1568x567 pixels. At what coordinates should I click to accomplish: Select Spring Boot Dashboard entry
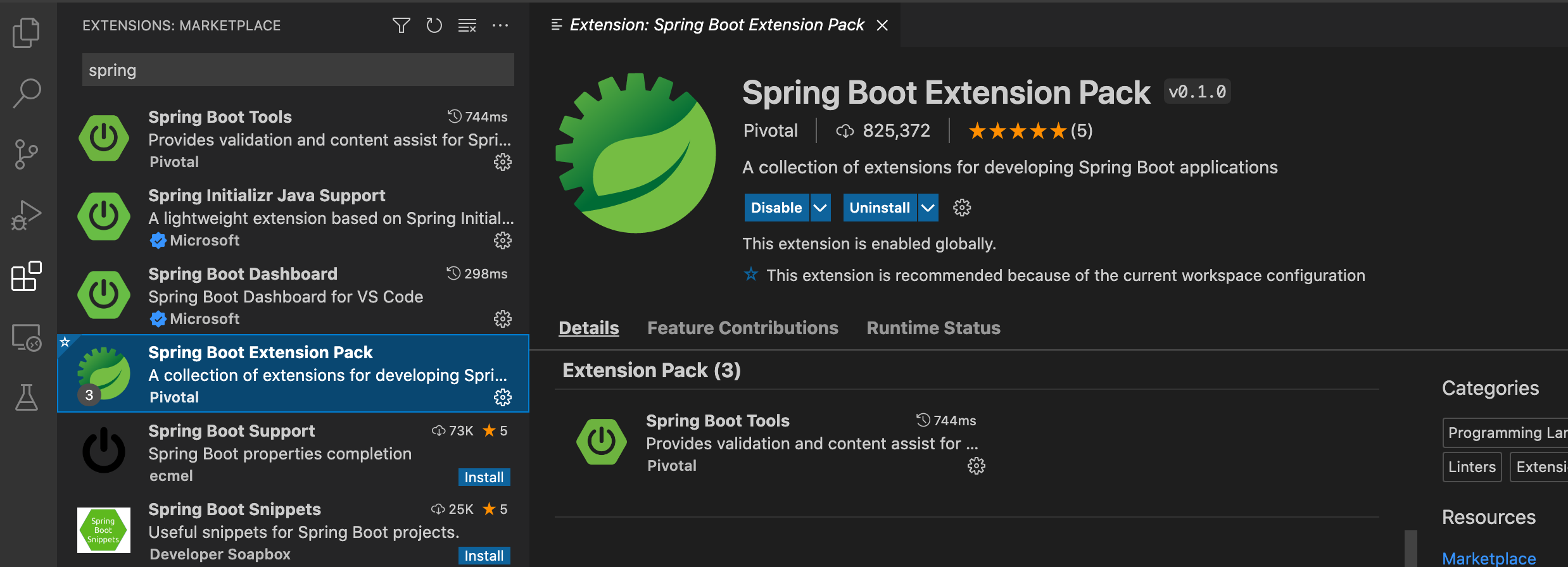point(293,295)
